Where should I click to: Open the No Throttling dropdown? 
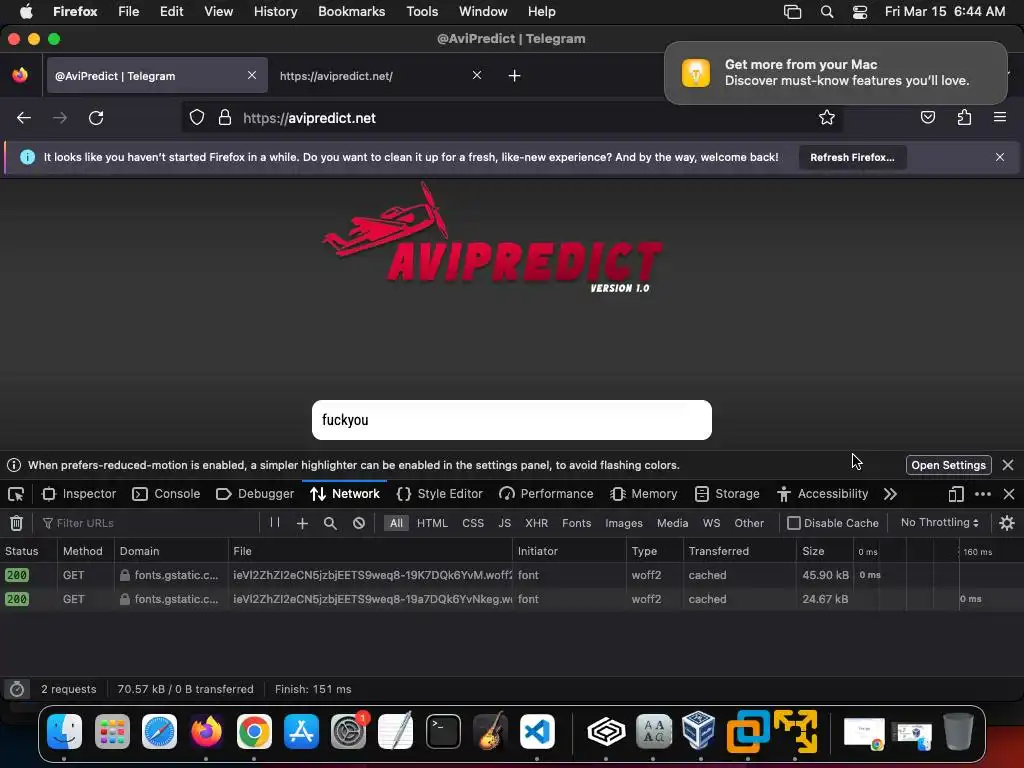click(940, 522)
